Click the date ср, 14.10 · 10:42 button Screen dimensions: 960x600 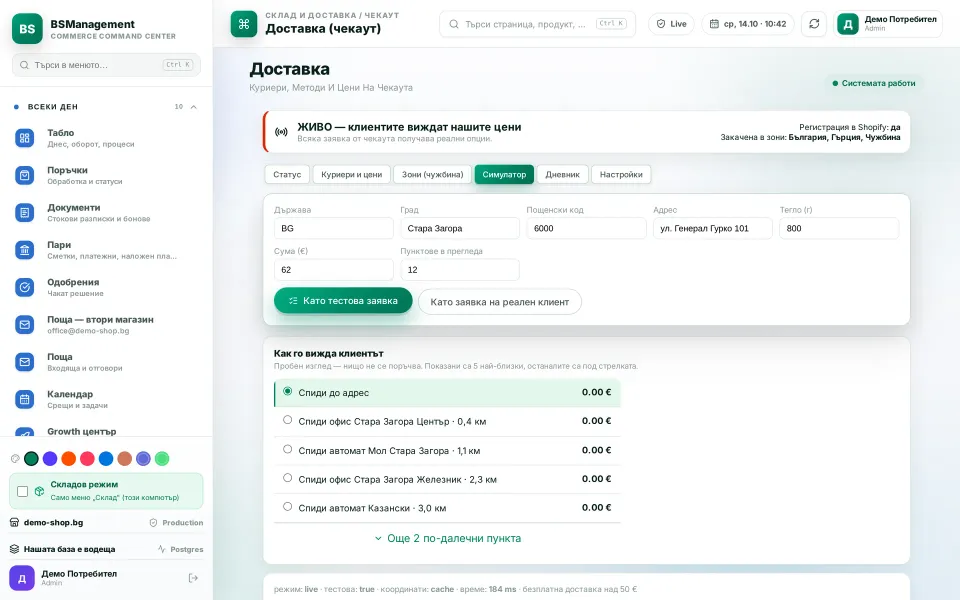click(748, 24)
